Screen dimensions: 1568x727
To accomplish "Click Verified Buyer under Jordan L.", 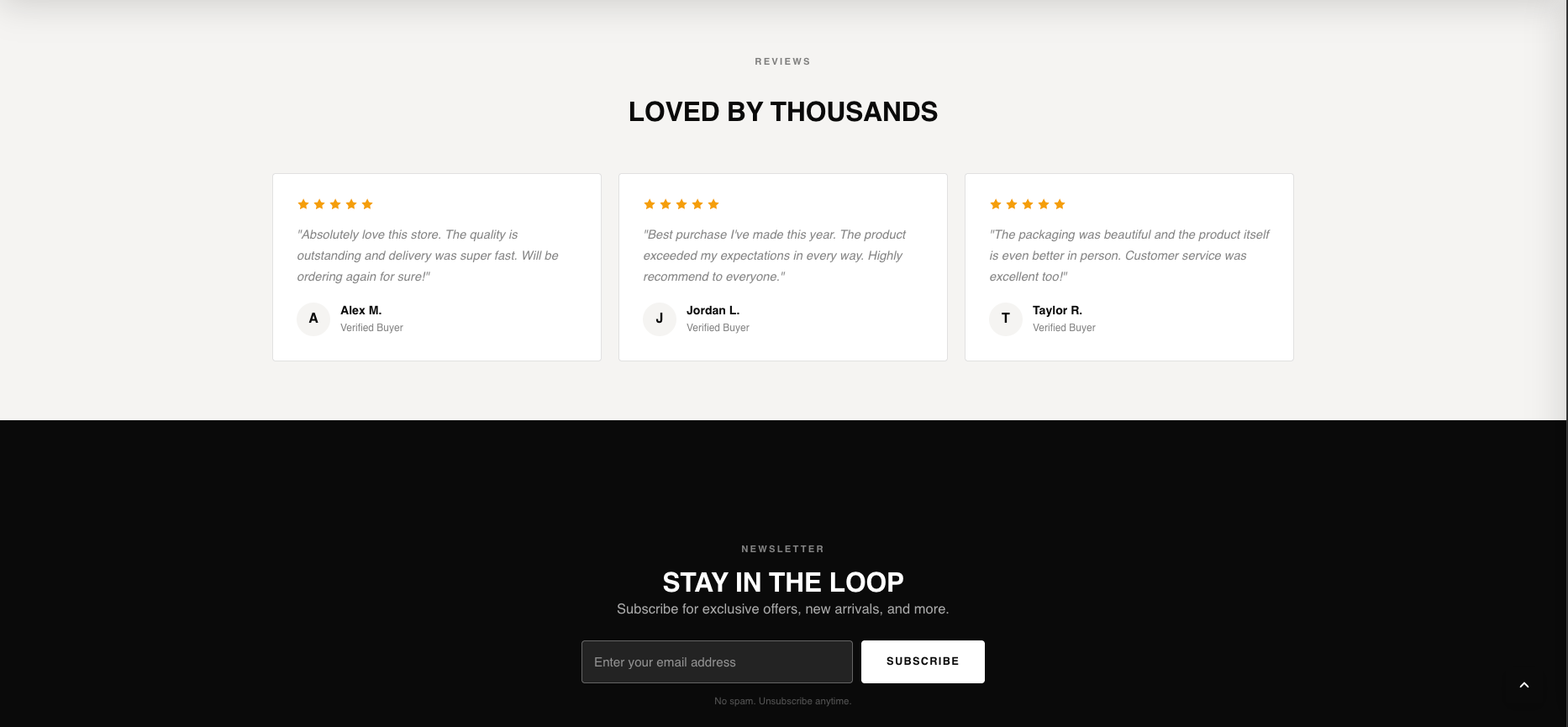I will coord(718,328).
